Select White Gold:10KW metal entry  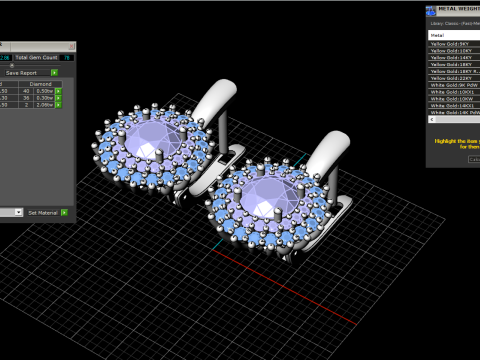454,99
